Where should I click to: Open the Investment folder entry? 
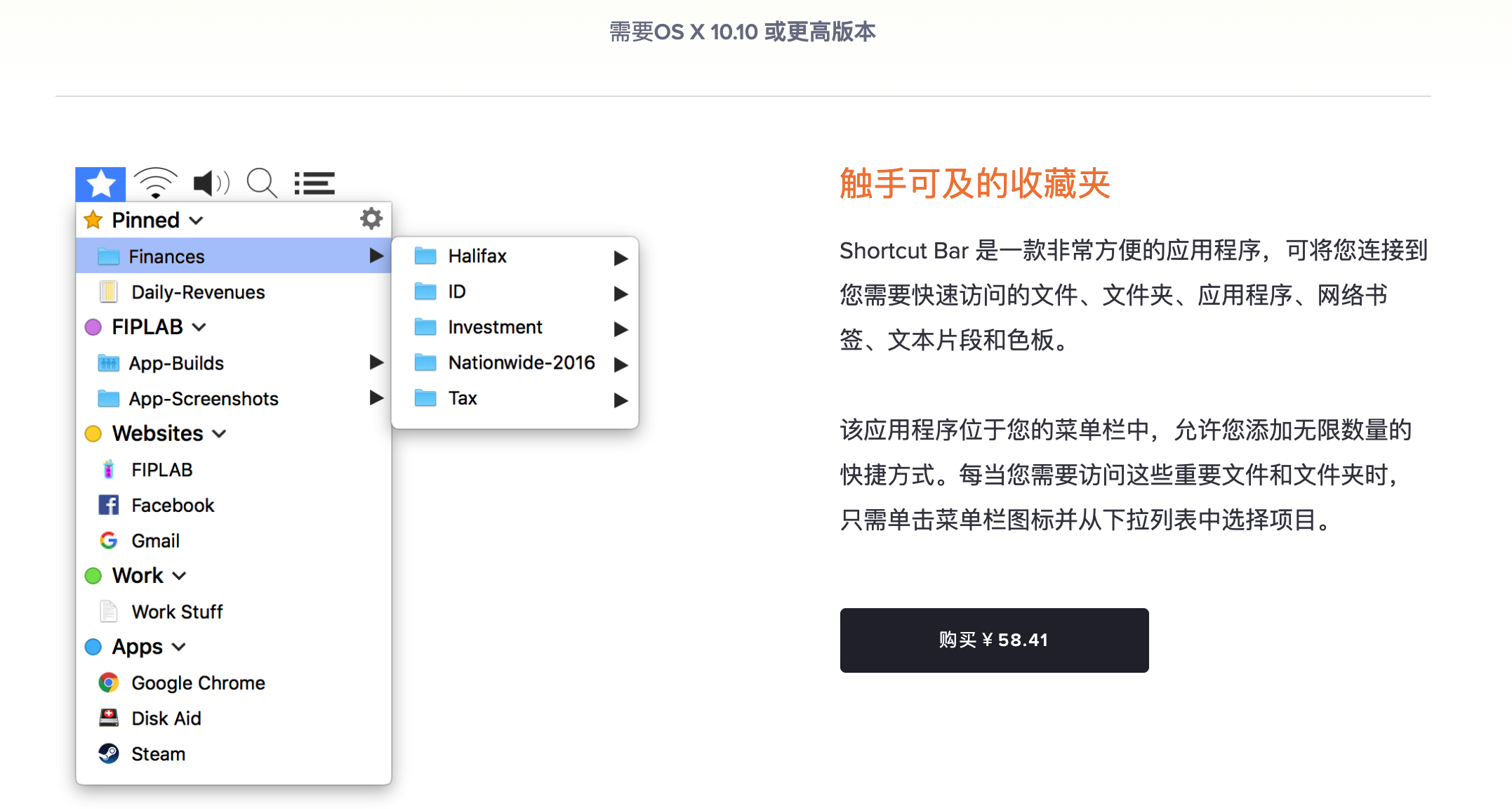point(495,327)
